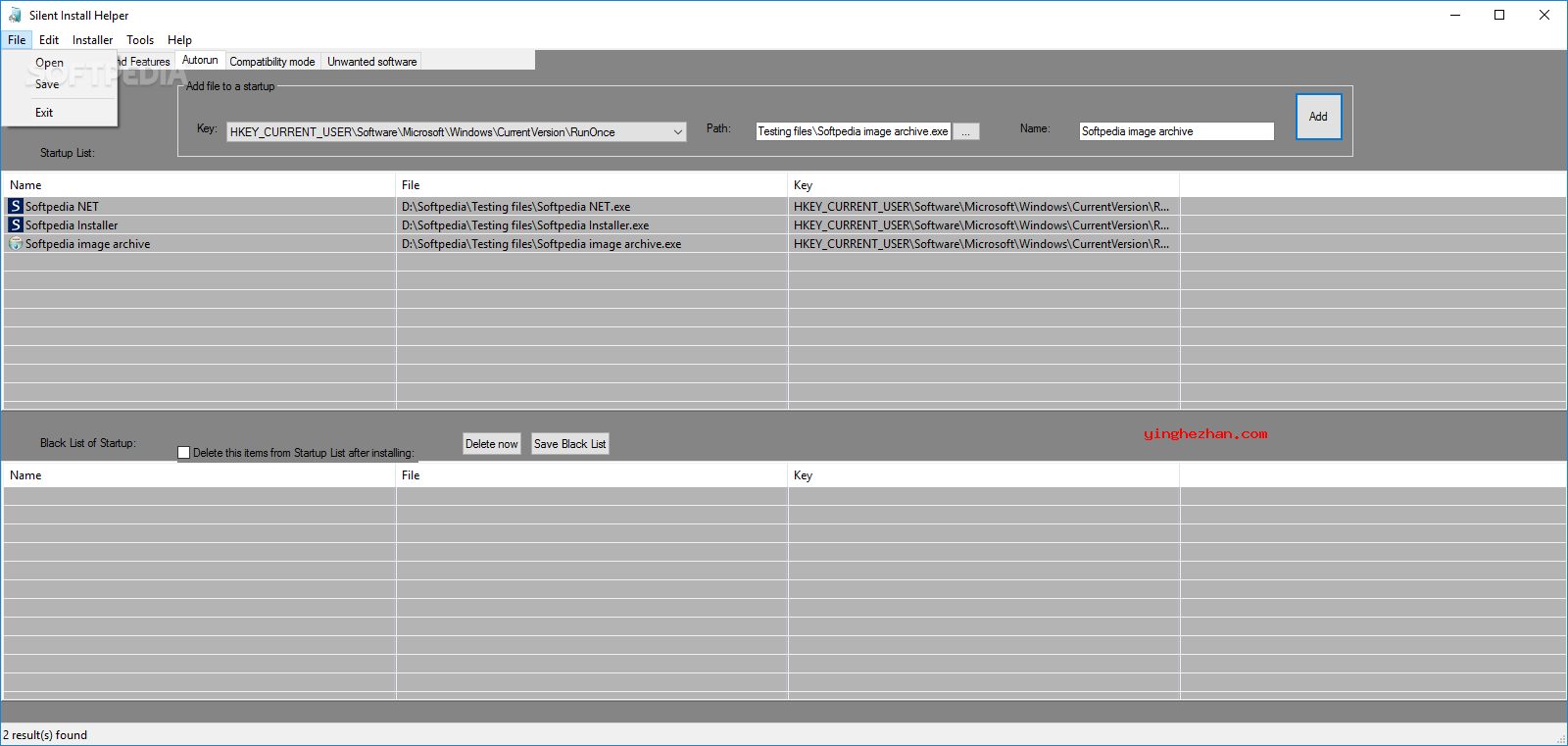This screenshot has height=746, width=1568.
Task: Click inside the Name input field
Action: (x=1176, y=131)
